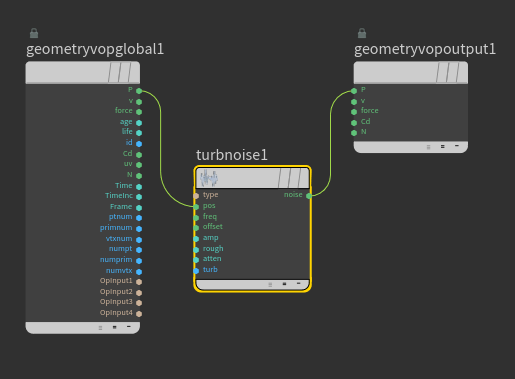Click the rough input connector on turbnoise1
The width and height of the screenshot is (515, 379).
tap(196, 250)
